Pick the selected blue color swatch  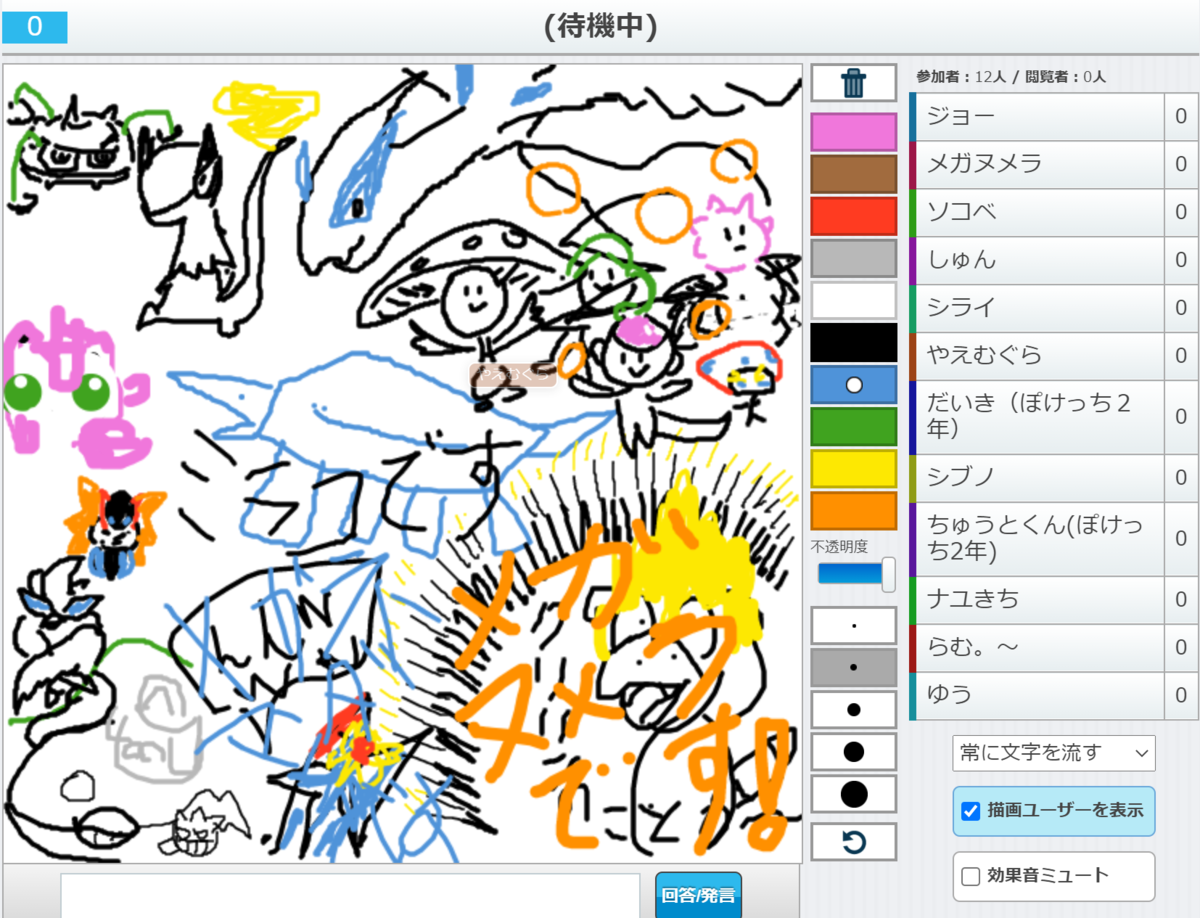[853, 384]
